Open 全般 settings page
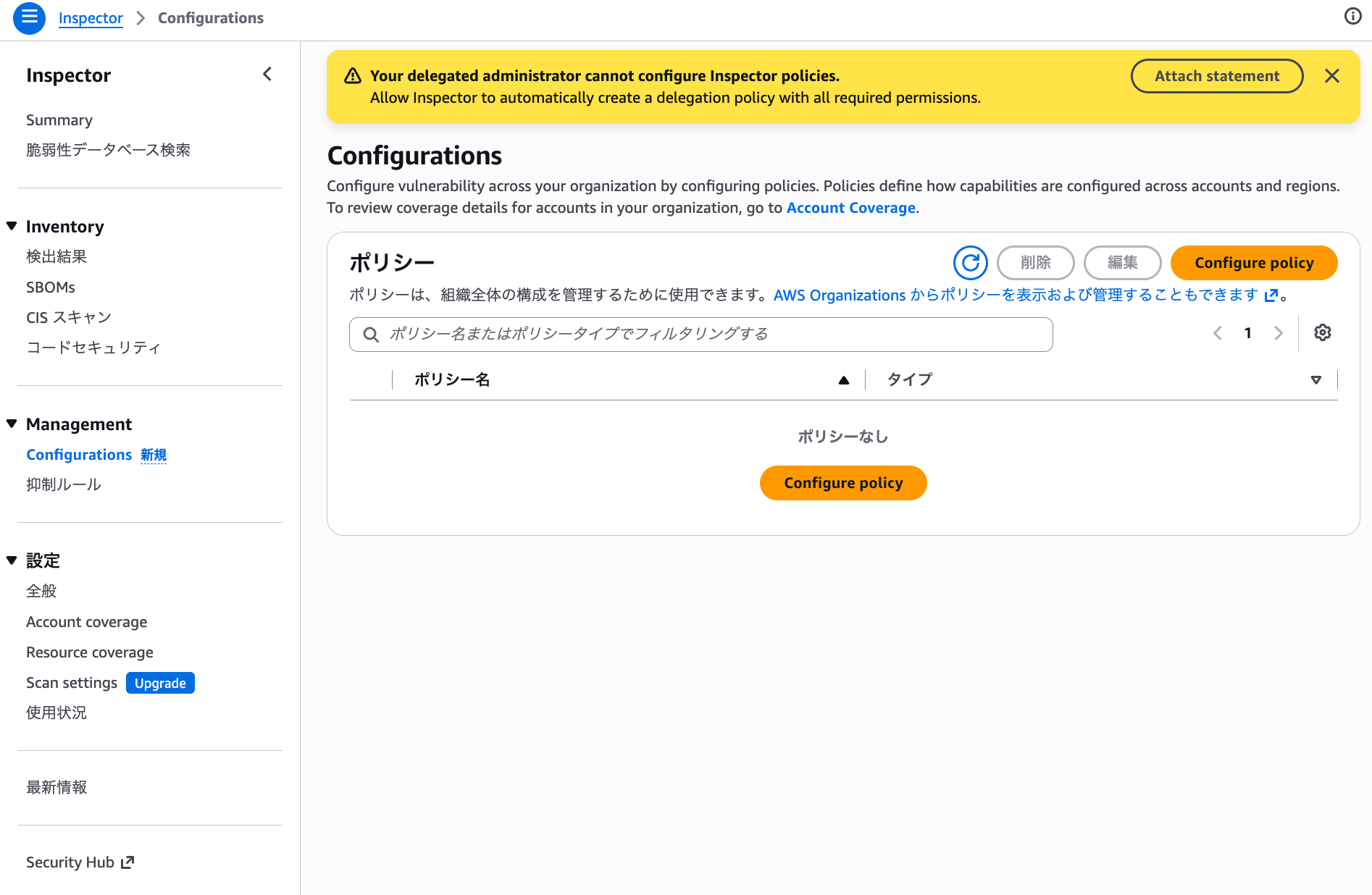The height and width of the screenshot is (895, 1372). (41, 591)
